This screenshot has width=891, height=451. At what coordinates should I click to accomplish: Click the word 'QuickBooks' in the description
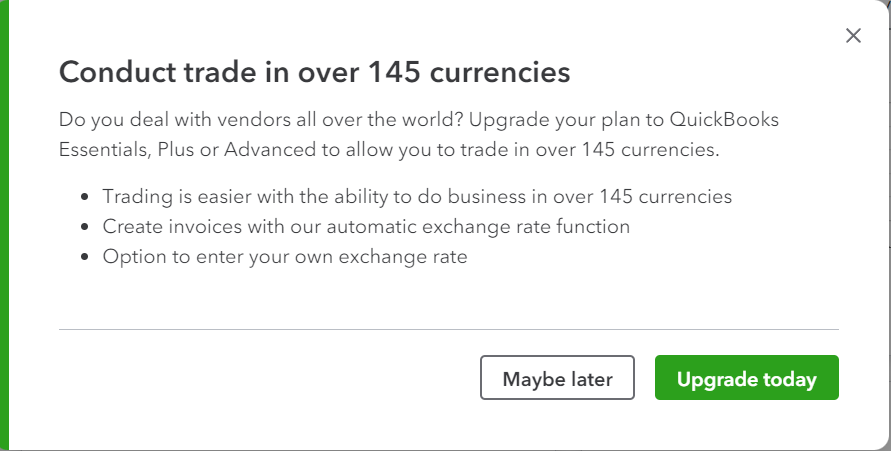(724, 120)
